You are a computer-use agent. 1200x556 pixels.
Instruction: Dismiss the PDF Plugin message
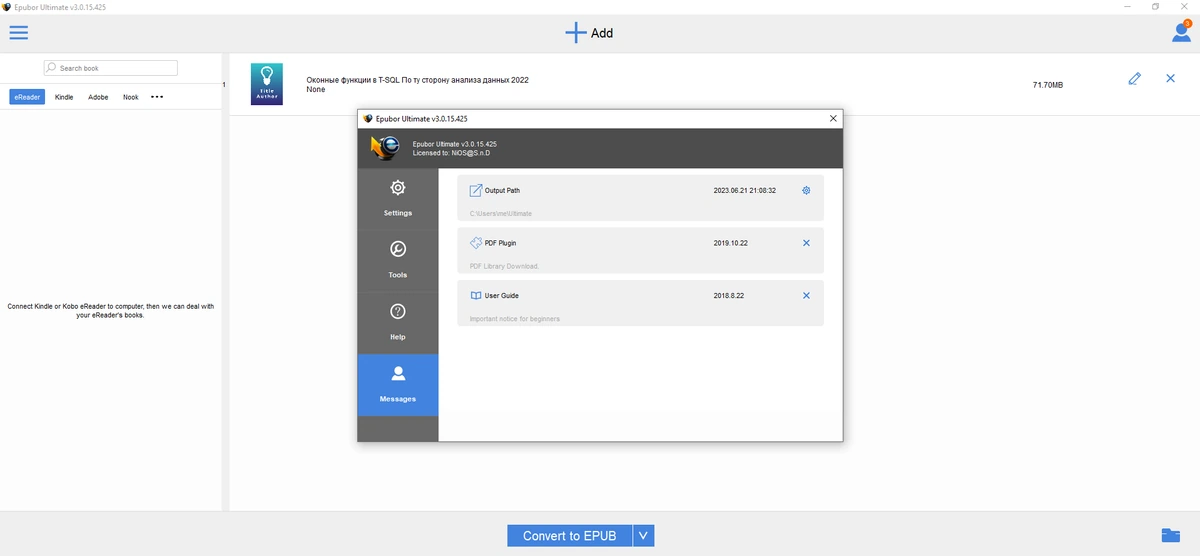(x=806, y=243)
